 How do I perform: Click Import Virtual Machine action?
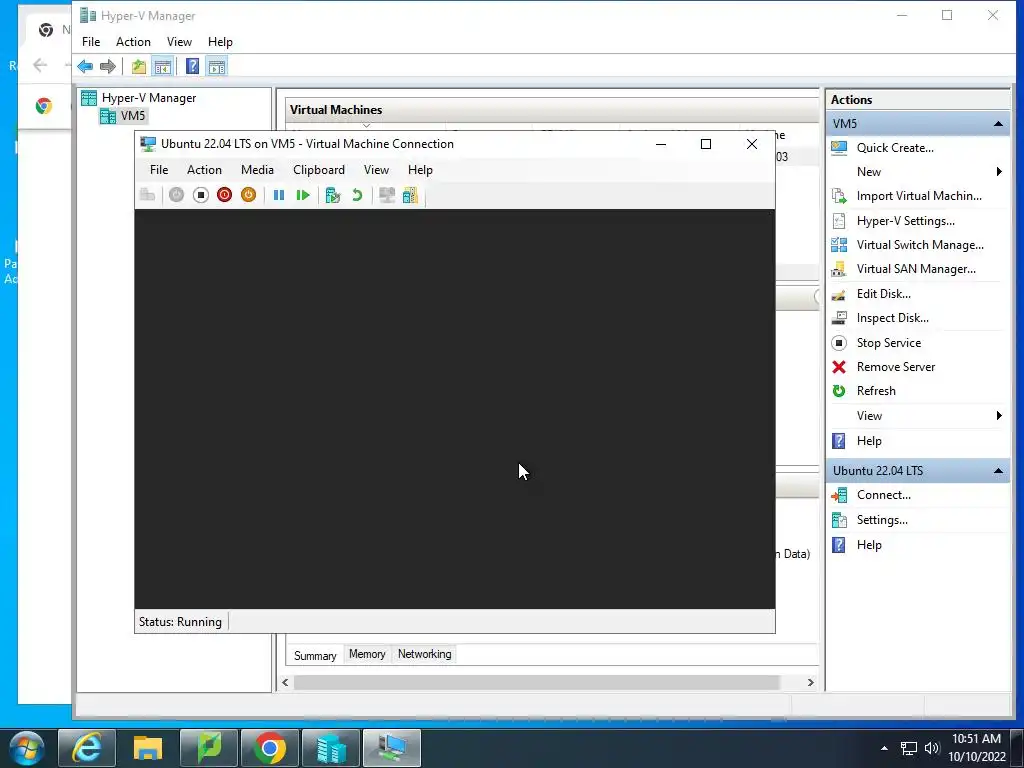pyautogui.click(x=919, y=196)
